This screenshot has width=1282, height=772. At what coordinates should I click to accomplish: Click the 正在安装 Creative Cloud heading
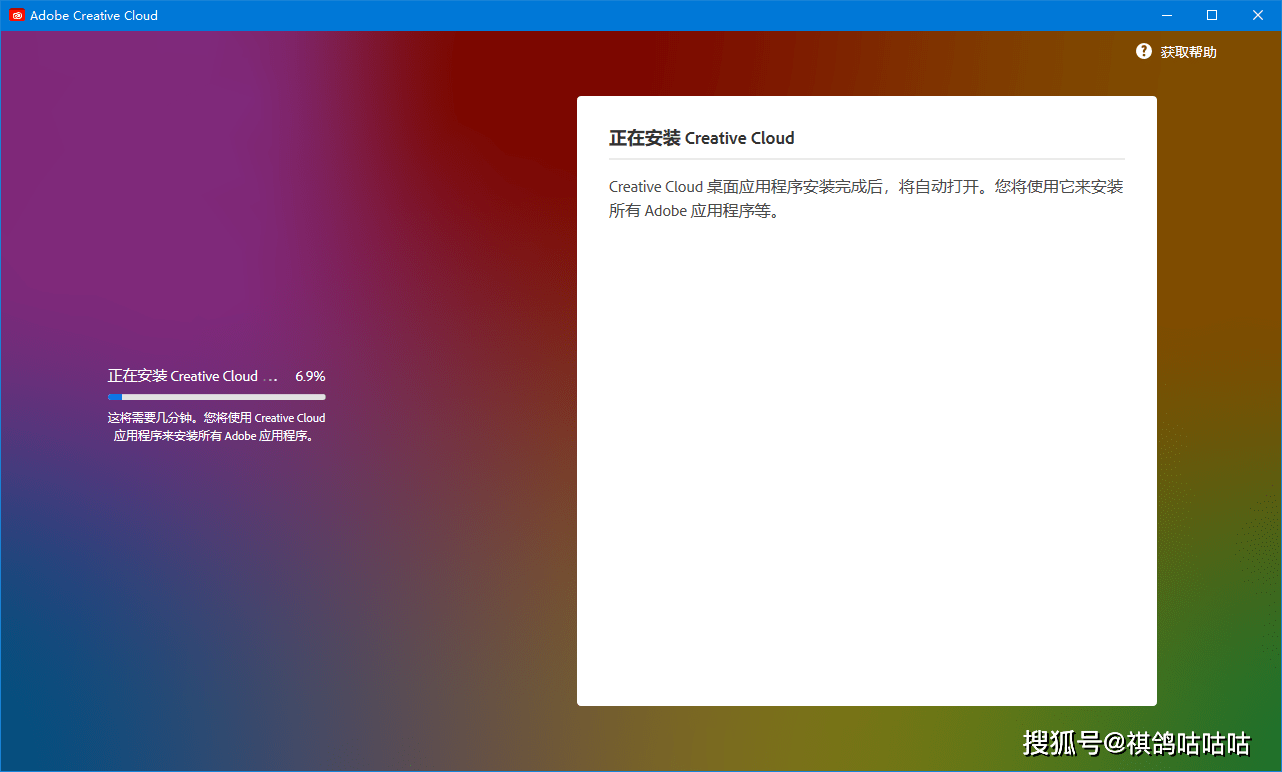coord(701,138)
